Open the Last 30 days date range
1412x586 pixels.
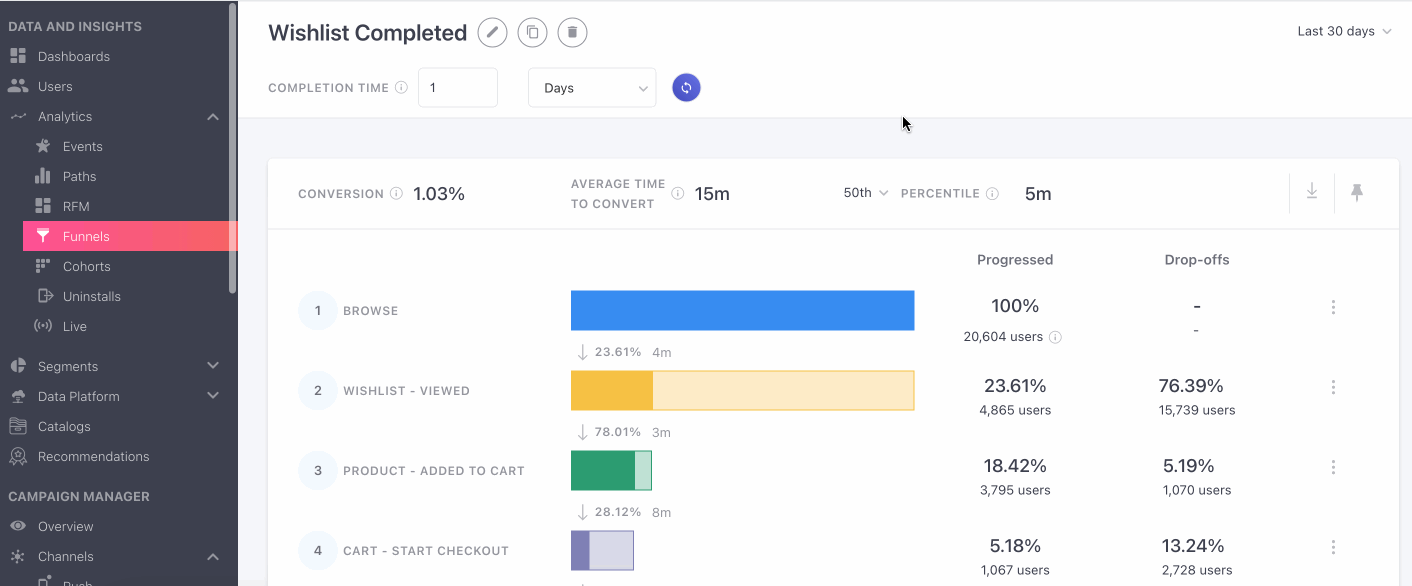click(1344, 32)
